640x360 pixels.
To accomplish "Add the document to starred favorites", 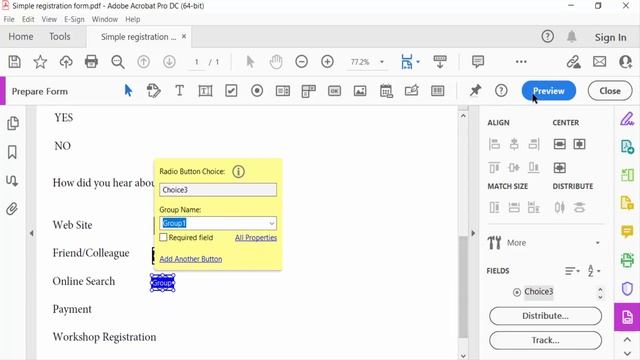I will (40, 62).
